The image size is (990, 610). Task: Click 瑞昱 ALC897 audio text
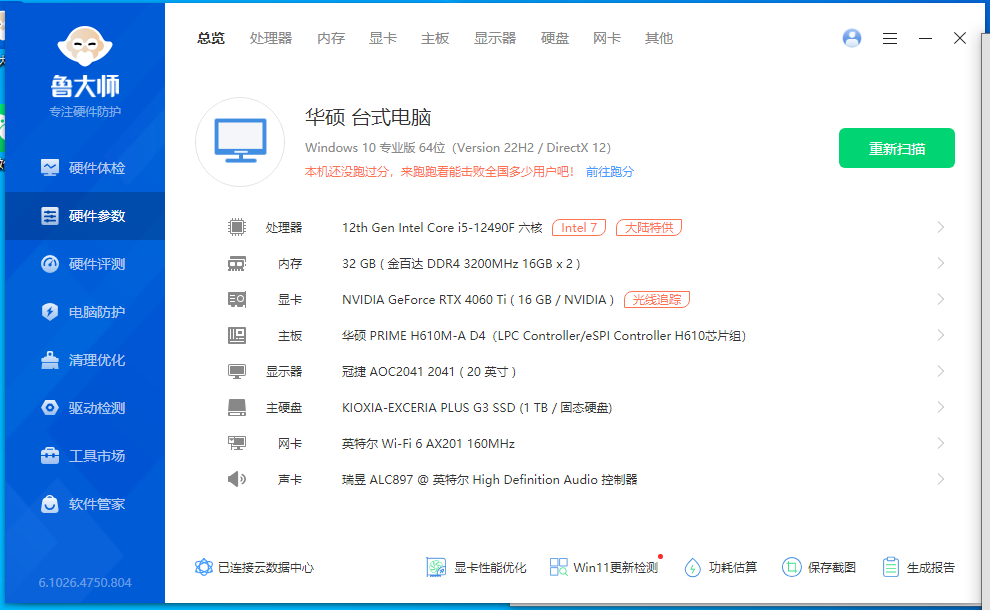489,479
